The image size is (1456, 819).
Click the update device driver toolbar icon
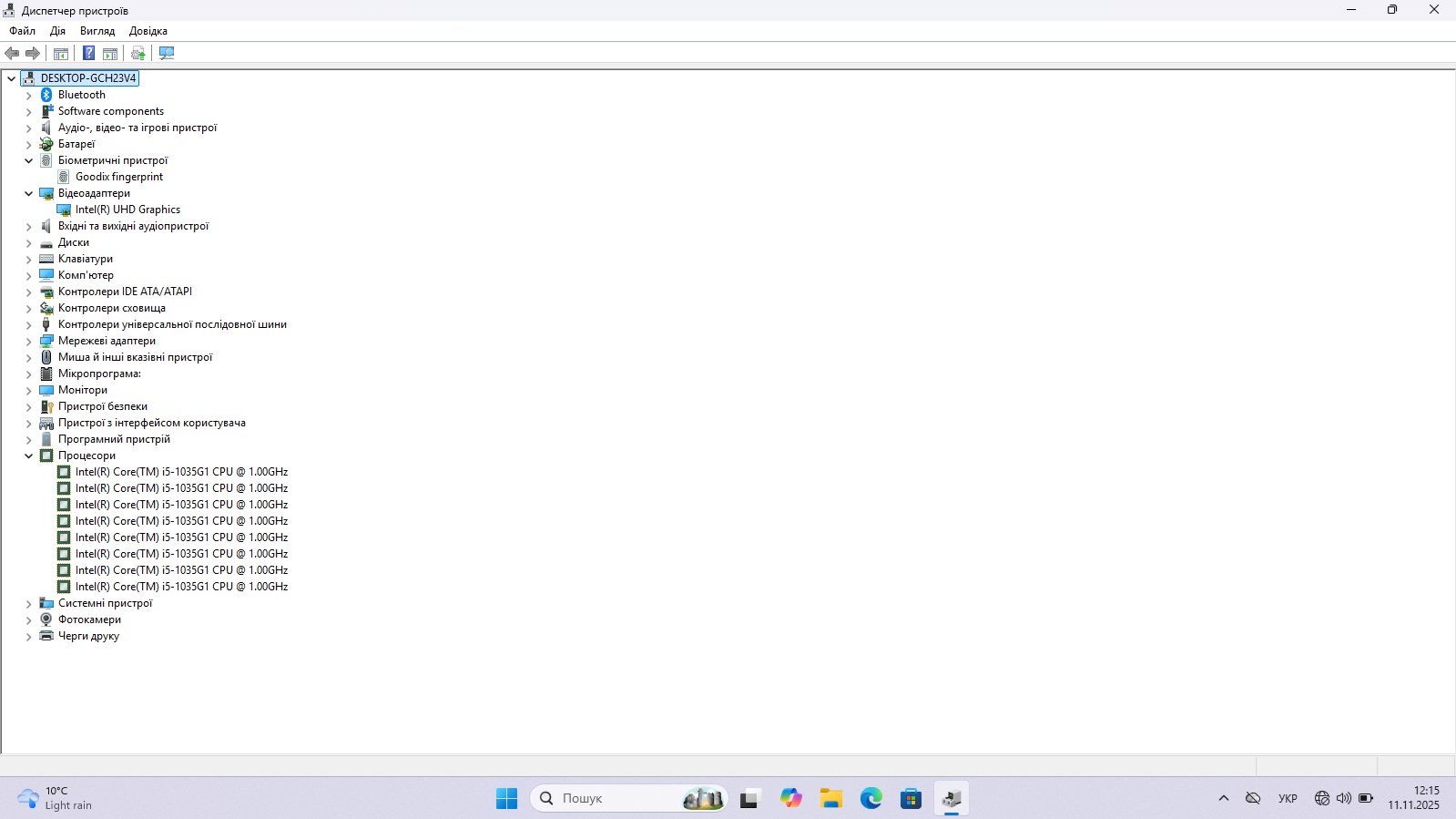click(137, 53)
